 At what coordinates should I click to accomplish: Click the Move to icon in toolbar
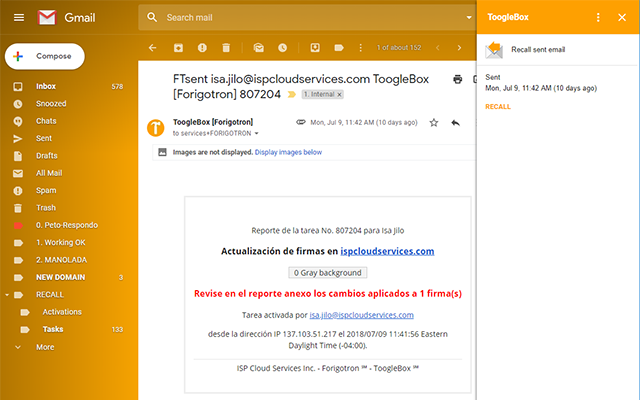pos(315,48)
